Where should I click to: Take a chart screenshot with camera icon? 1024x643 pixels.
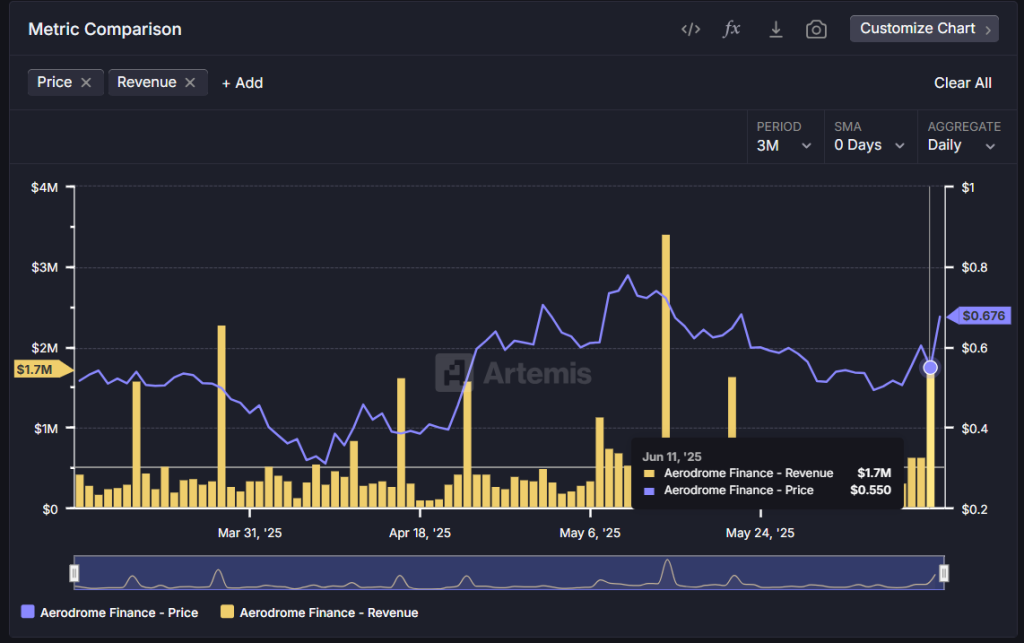click(x=817, y=29)
